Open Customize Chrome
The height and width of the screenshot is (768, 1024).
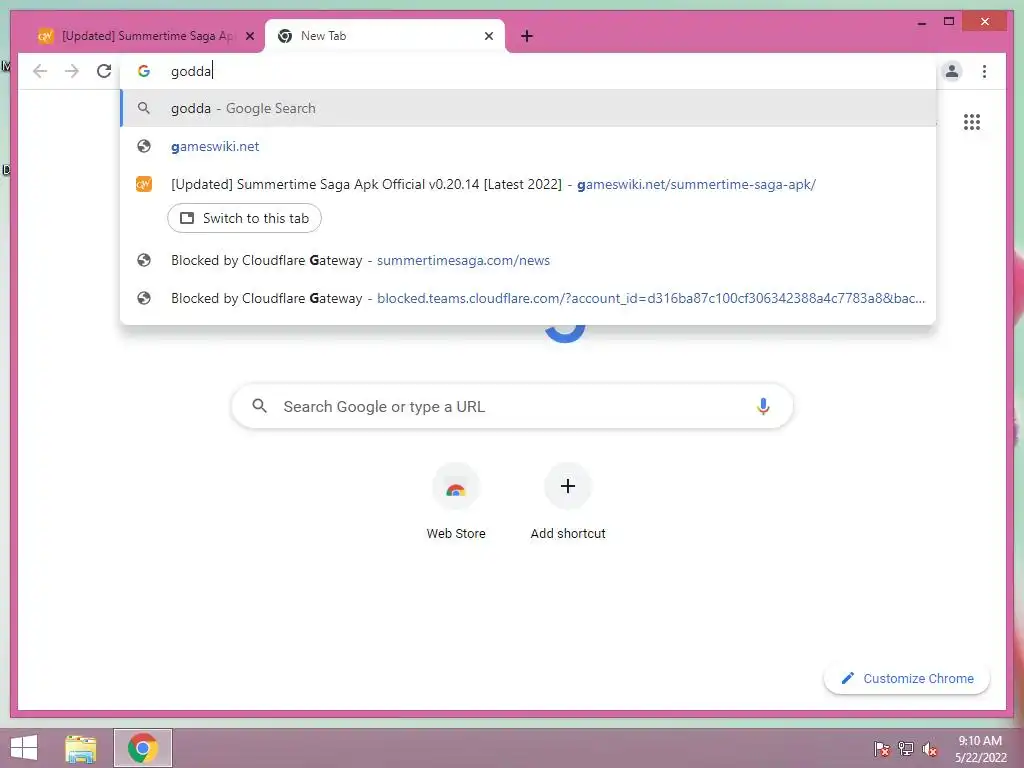coord(907,679)
